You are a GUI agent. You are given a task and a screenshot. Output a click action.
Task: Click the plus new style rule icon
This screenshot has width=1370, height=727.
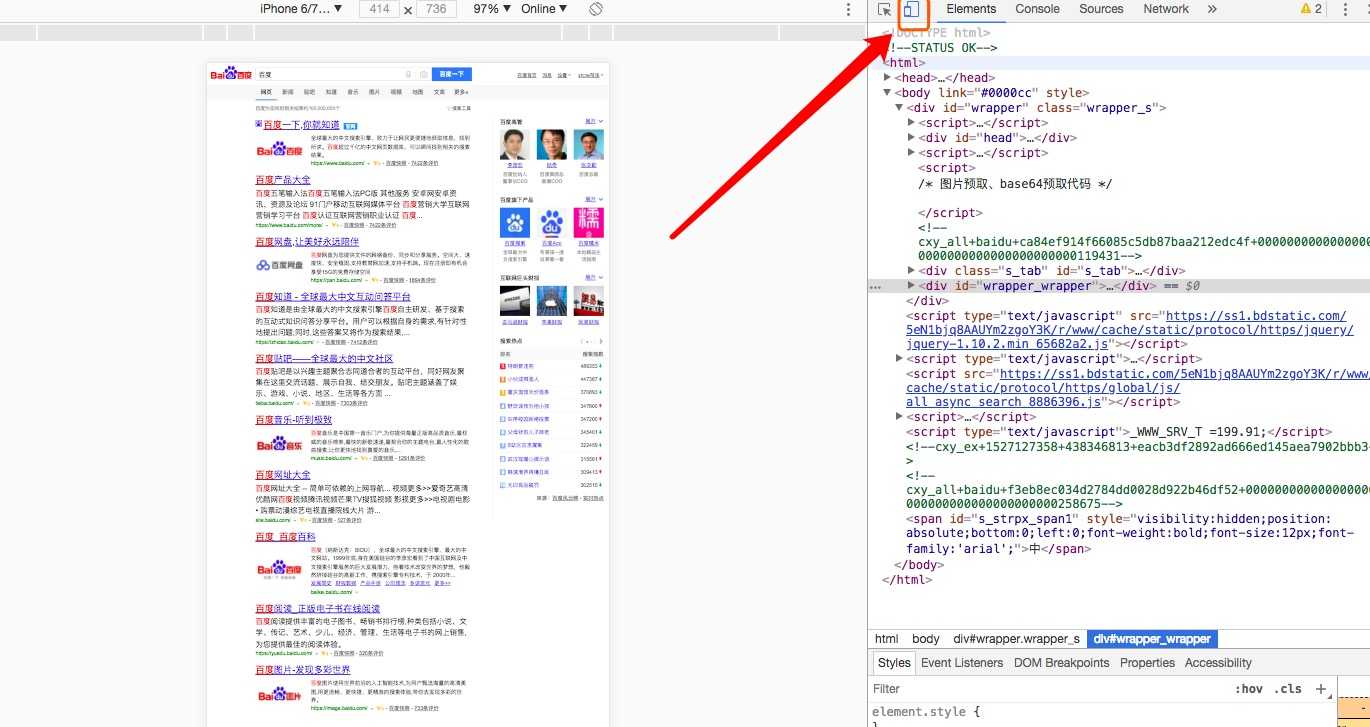1321,689
